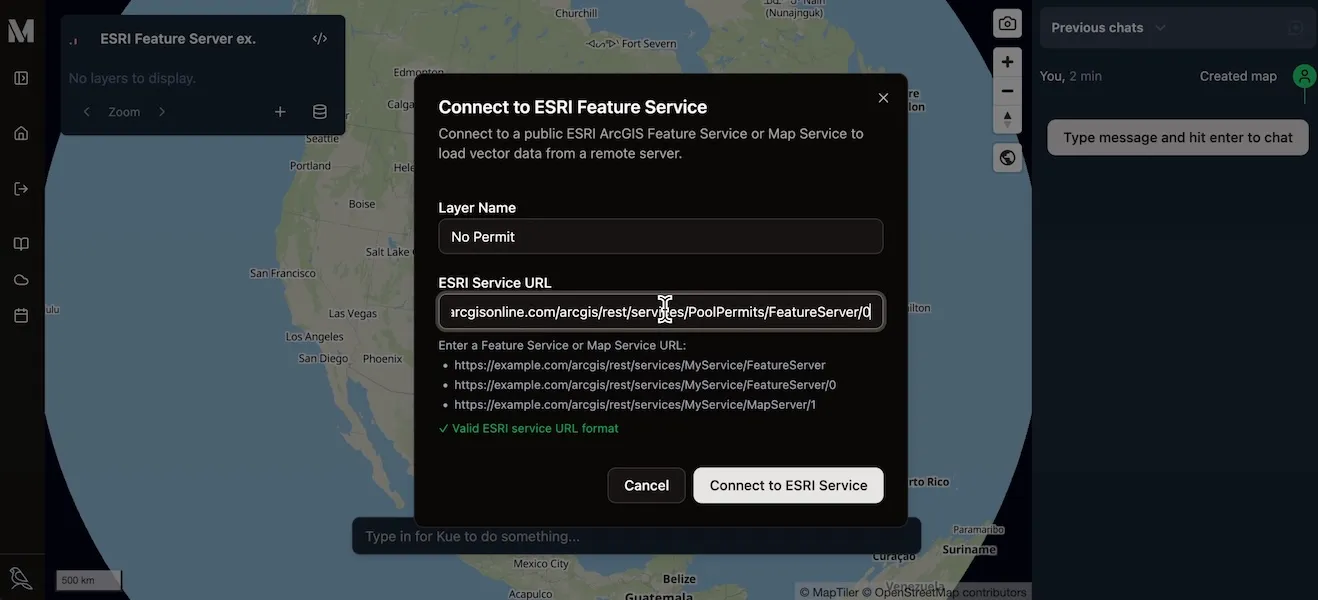
Task: Click the cloud icon in sidebar
Action: [x=21, y=280]
